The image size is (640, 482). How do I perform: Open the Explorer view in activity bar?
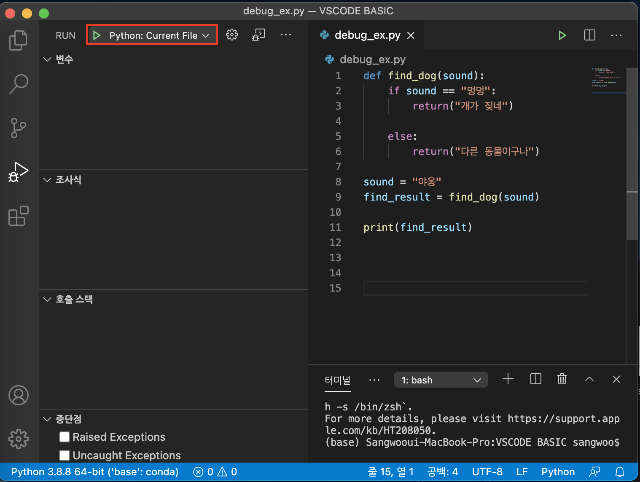click(x=18, y=40)
